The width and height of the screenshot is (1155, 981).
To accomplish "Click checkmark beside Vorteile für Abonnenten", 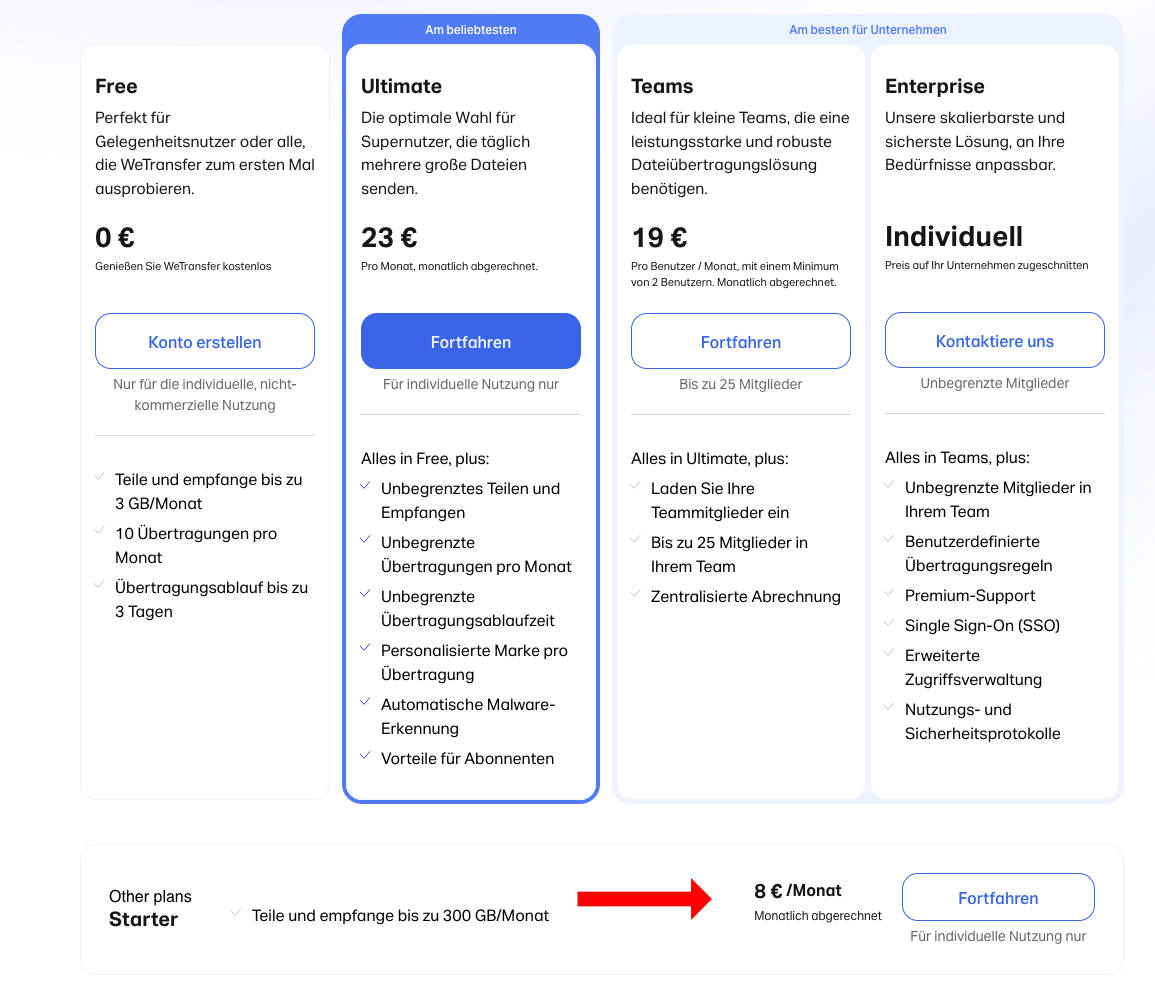I will (x=365, y=756).
